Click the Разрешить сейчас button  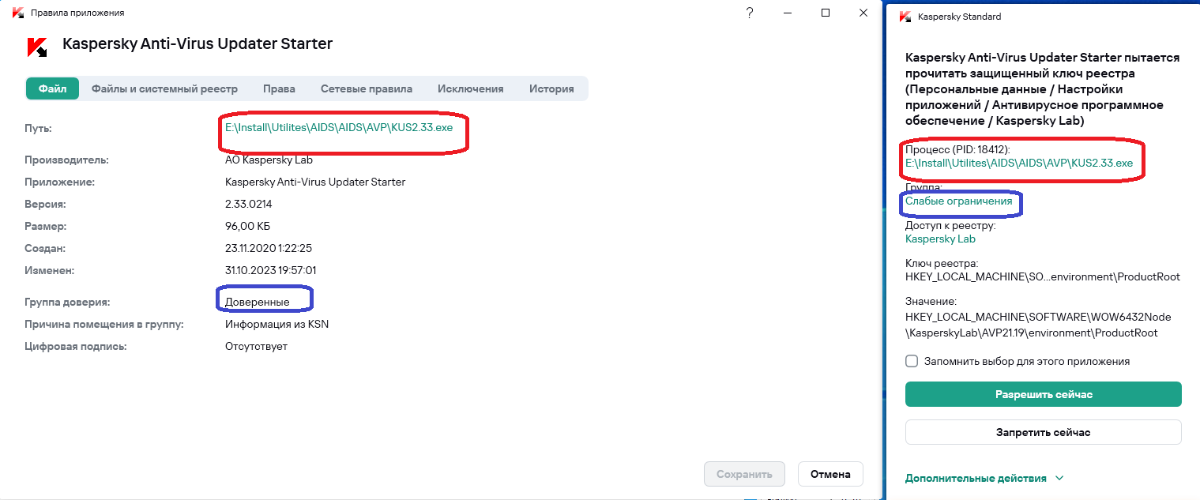1043,394
